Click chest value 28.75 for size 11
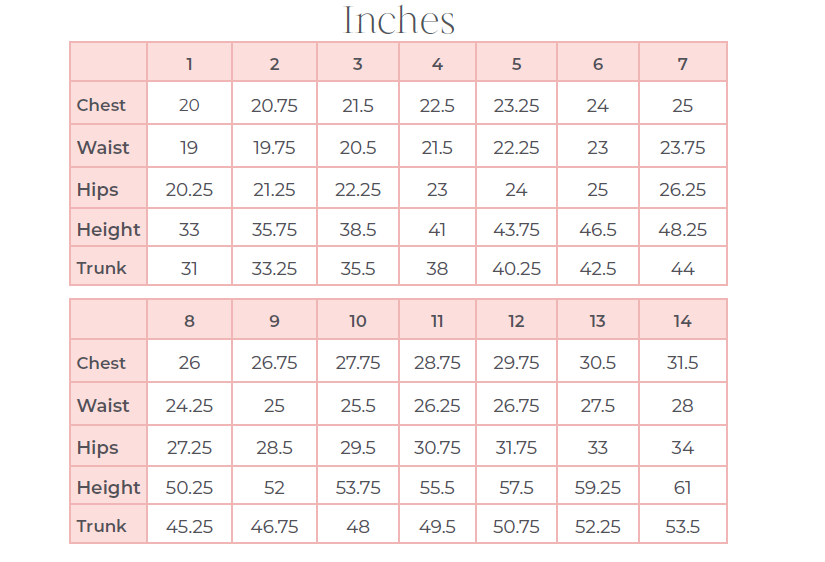The width and height of the screenshot is (825, 562). 437,363
